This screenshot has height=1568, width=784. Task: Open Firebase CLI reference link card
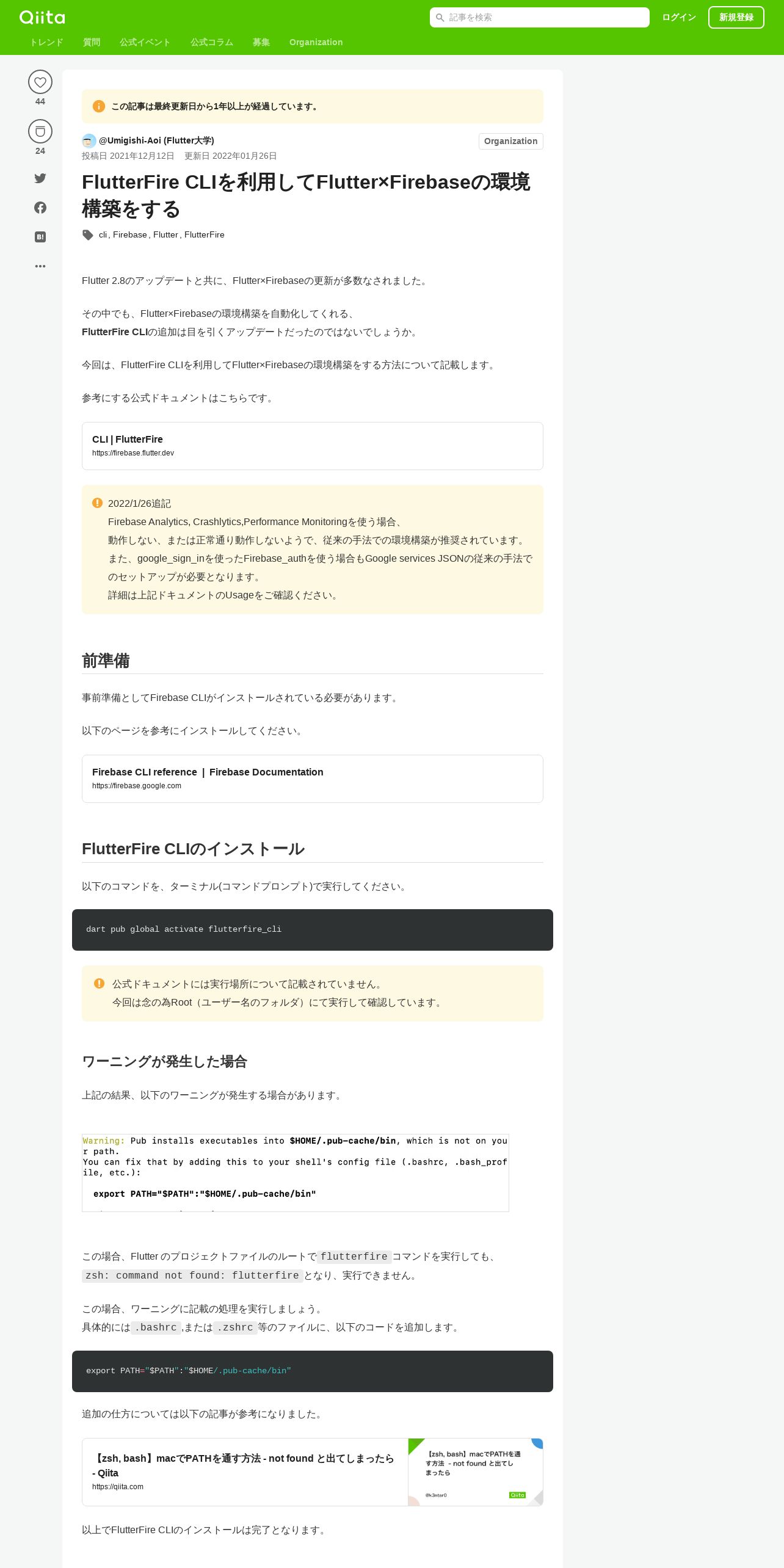tap(313, 779)
